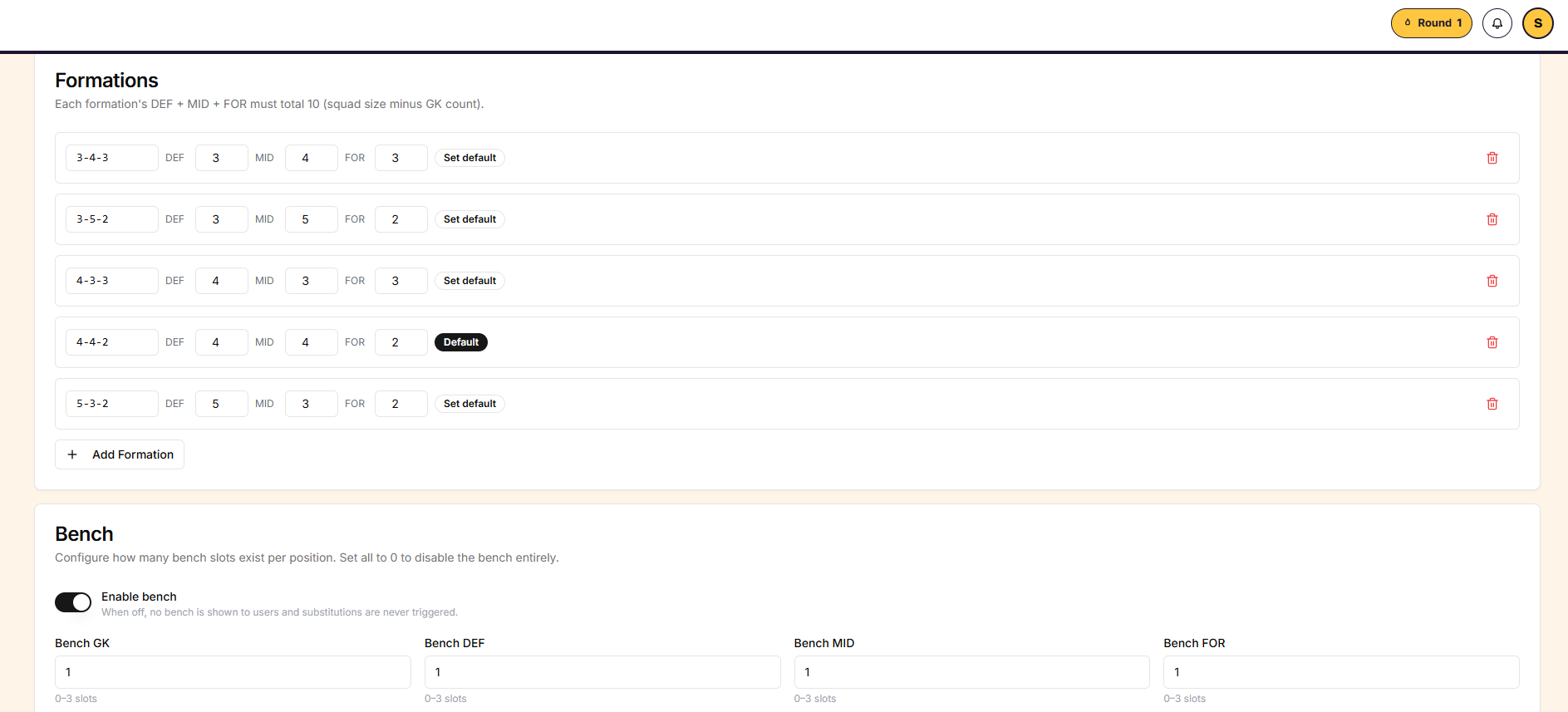
Task: Focus FOR count in 5-3-2 row
Action: pyautogui.click(x=401, y=404)
